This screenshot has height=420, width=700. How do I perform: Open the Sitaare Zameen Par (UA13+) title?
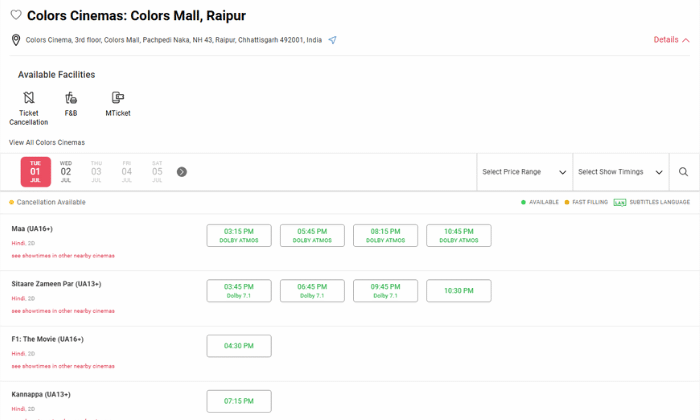tap(56, 284)
